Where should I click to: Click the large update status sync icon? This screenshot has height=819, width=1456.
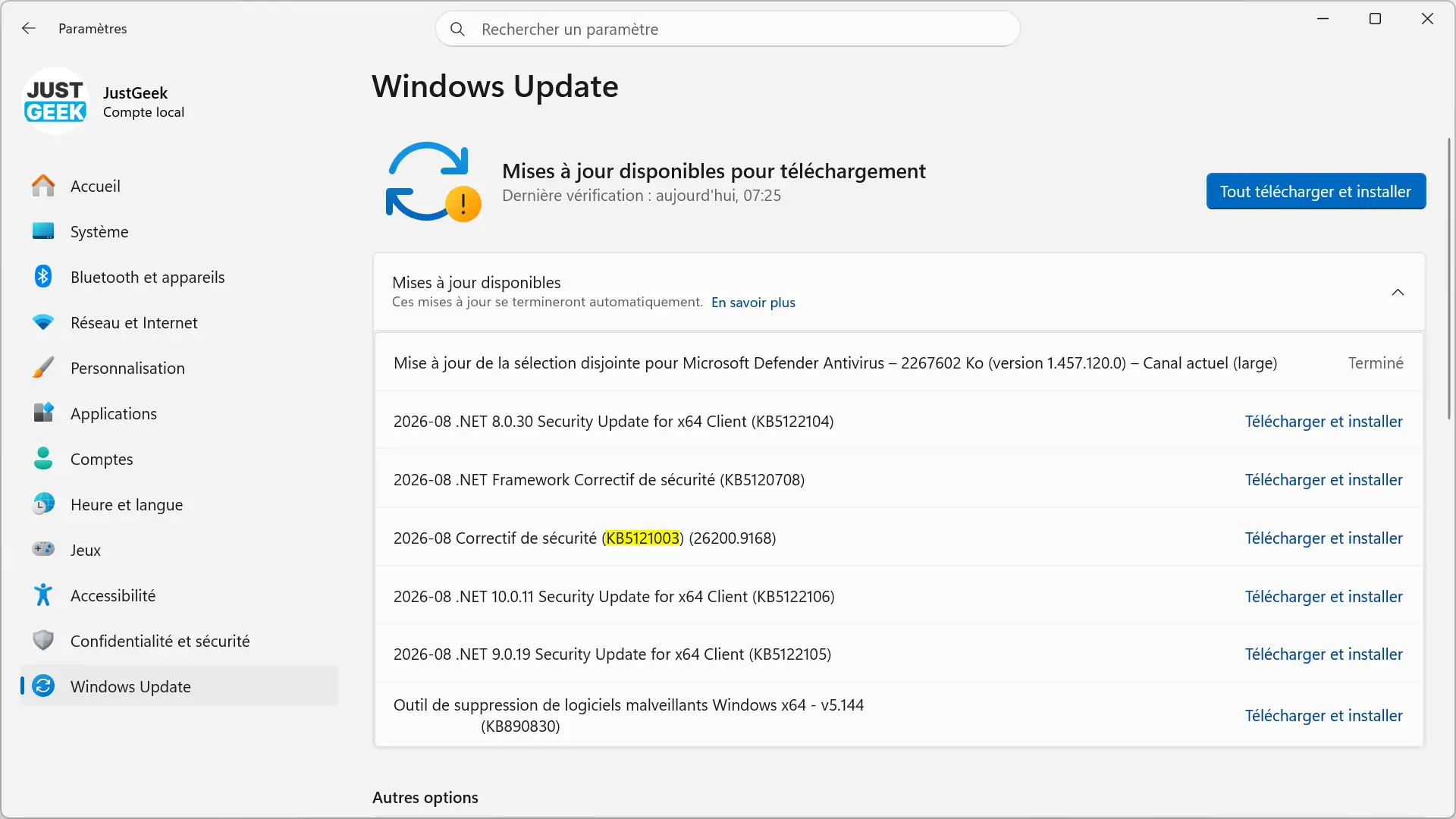pos(433,182)
